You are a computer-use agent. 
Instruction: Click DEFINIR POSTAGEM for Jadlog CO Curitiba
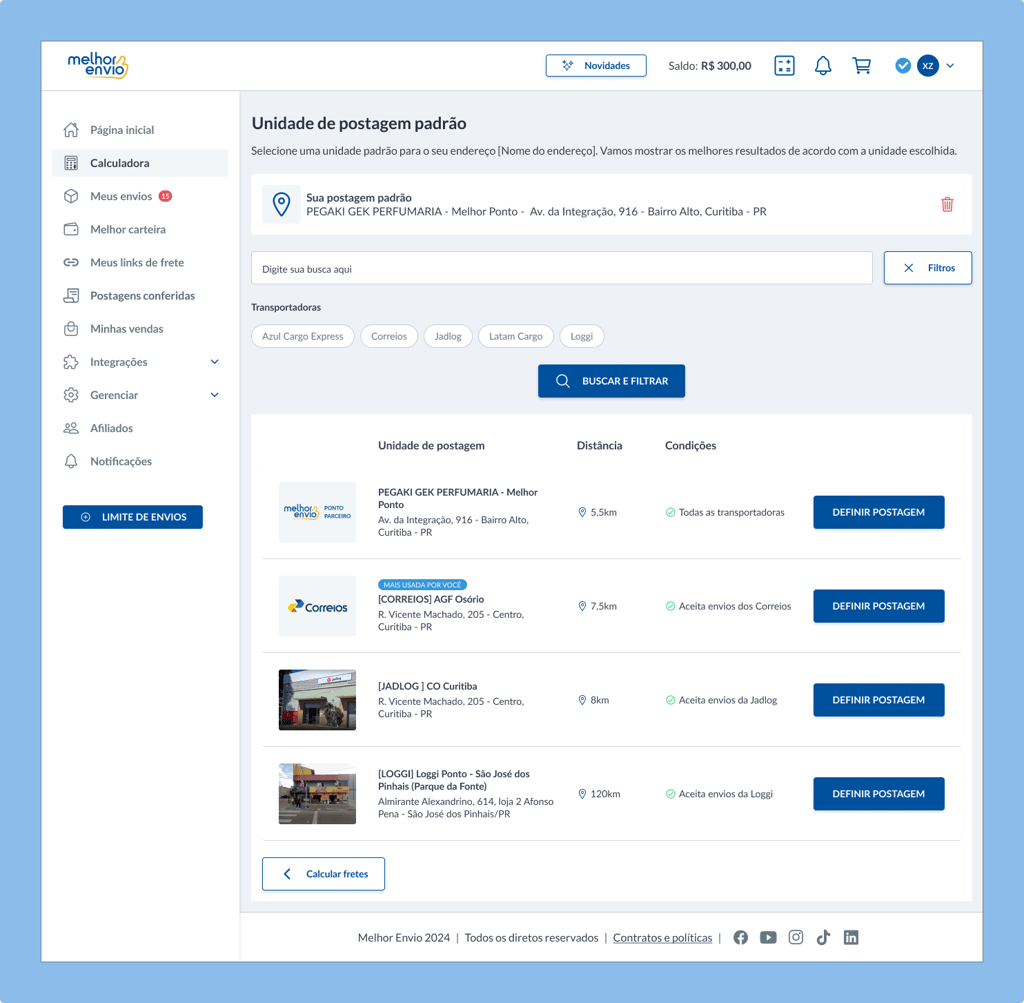pyautogui.click(x=878, y=700)
